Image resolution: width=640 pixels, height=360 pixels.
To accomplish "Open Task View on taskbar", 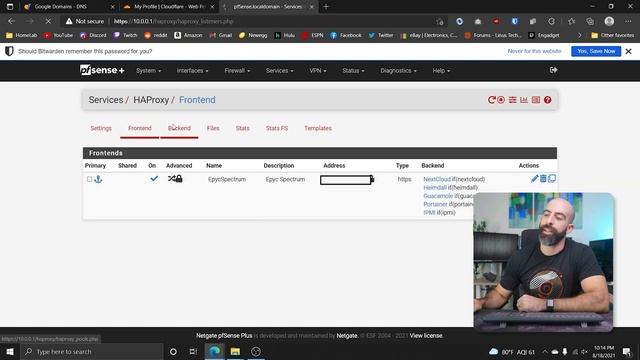I will [193, 351].
